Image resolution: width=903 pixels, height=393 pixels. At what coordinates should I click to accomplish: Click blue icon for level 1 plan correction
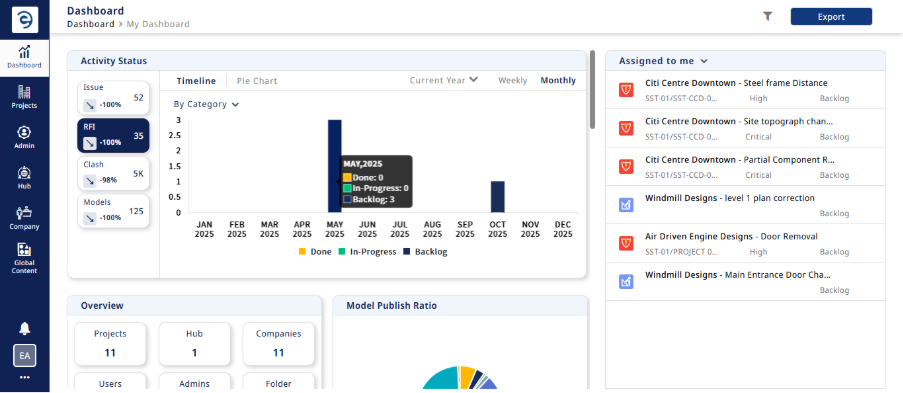pyautogui.click(x=626, y=205)
